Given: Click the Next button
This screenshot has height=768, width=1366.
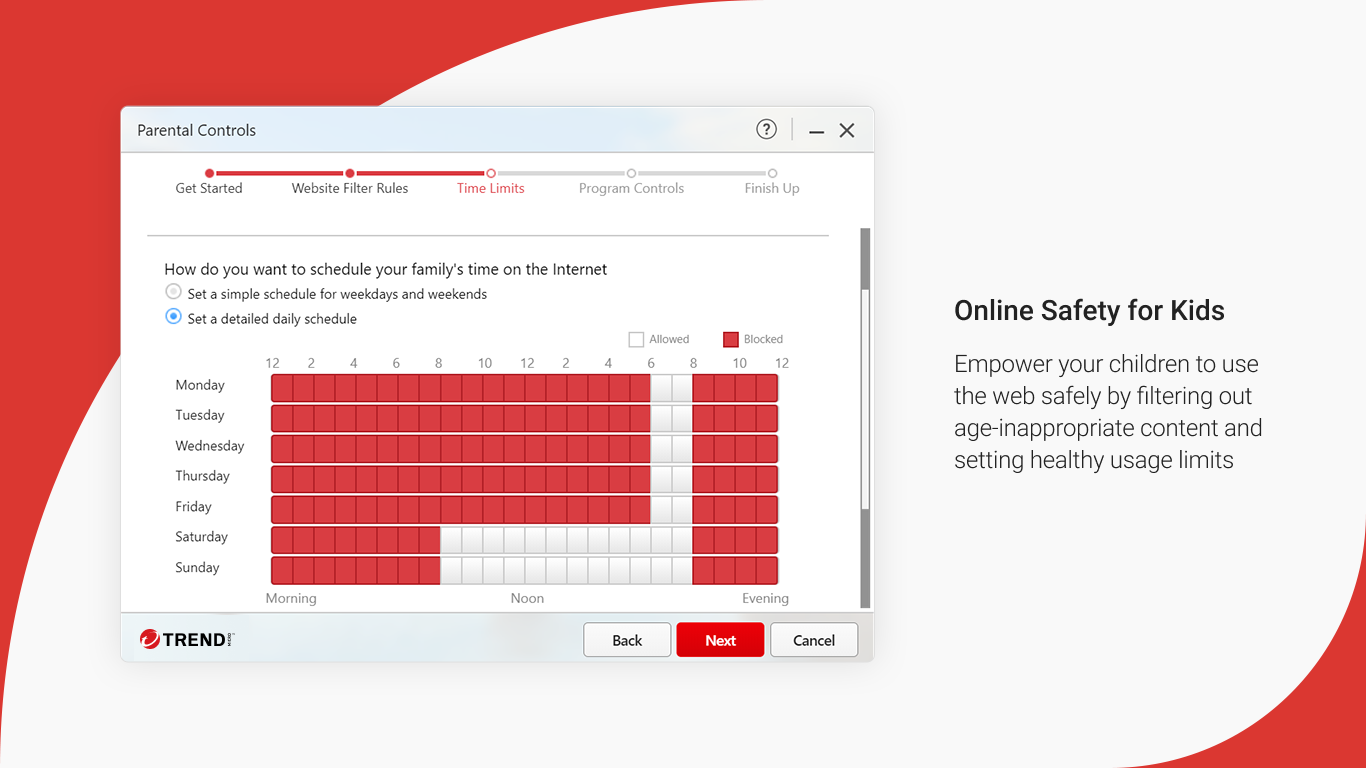Looking at the screenshot, I should click(720, 639).
